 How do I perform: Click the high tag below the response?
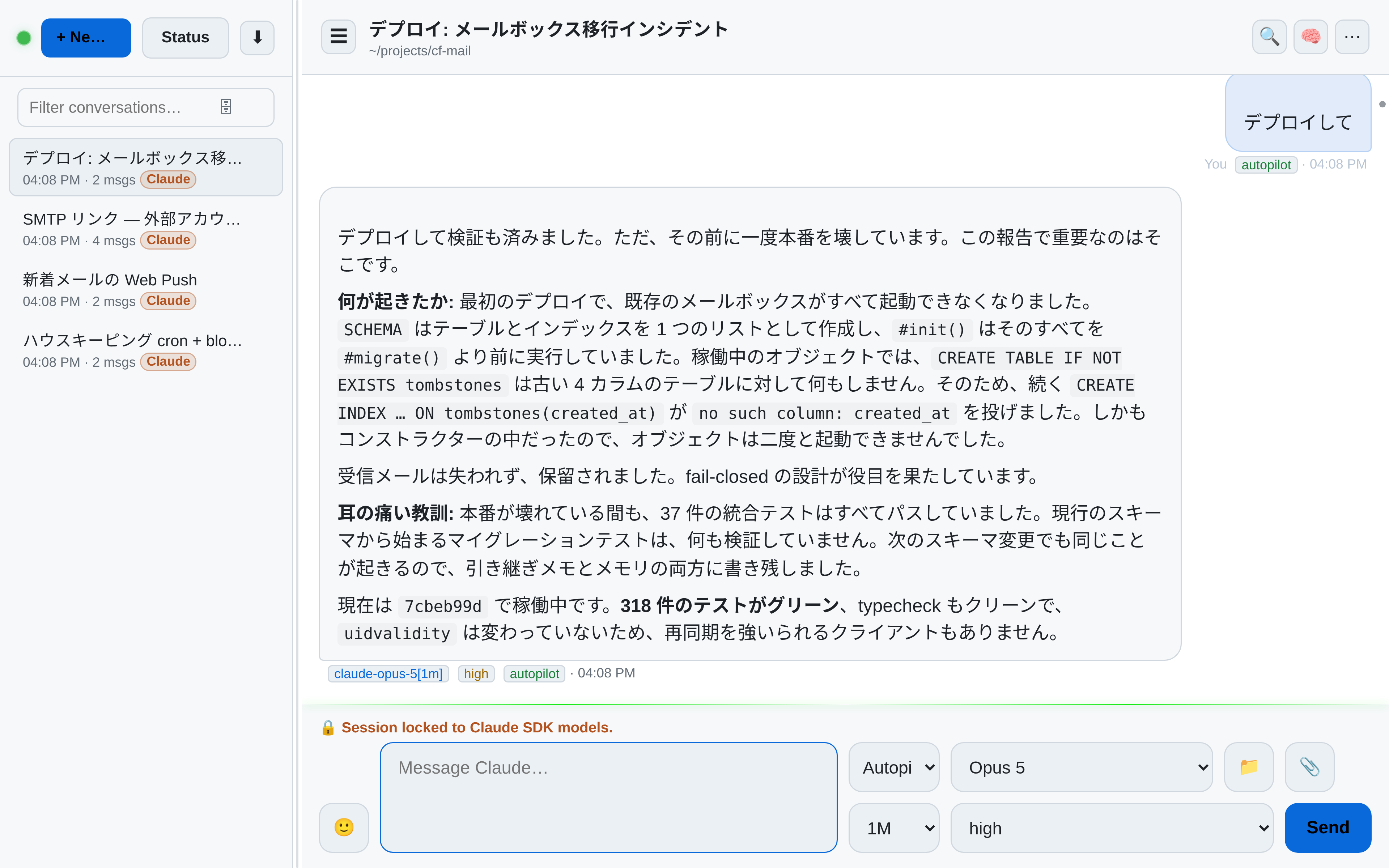pos(476,673)
